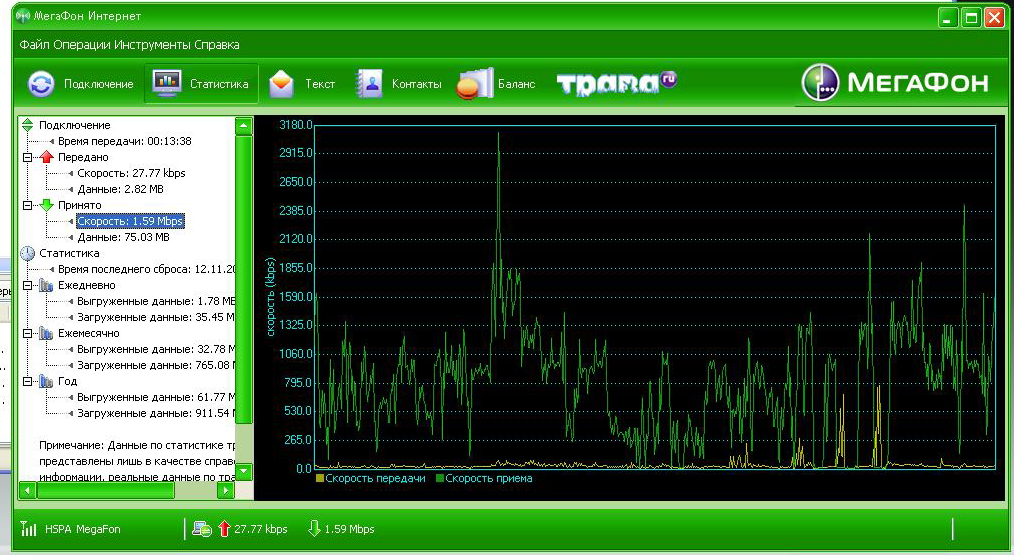Click the blue refresh connection icon
The width and height of the screenshot is (1014, 555).
tap(41, 84)
